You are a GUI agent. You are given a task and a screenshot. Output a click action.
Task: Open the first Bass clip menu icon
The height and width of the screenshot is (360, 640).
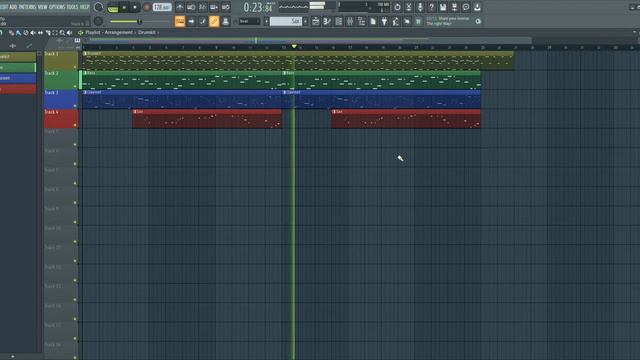tap(85, 73)
